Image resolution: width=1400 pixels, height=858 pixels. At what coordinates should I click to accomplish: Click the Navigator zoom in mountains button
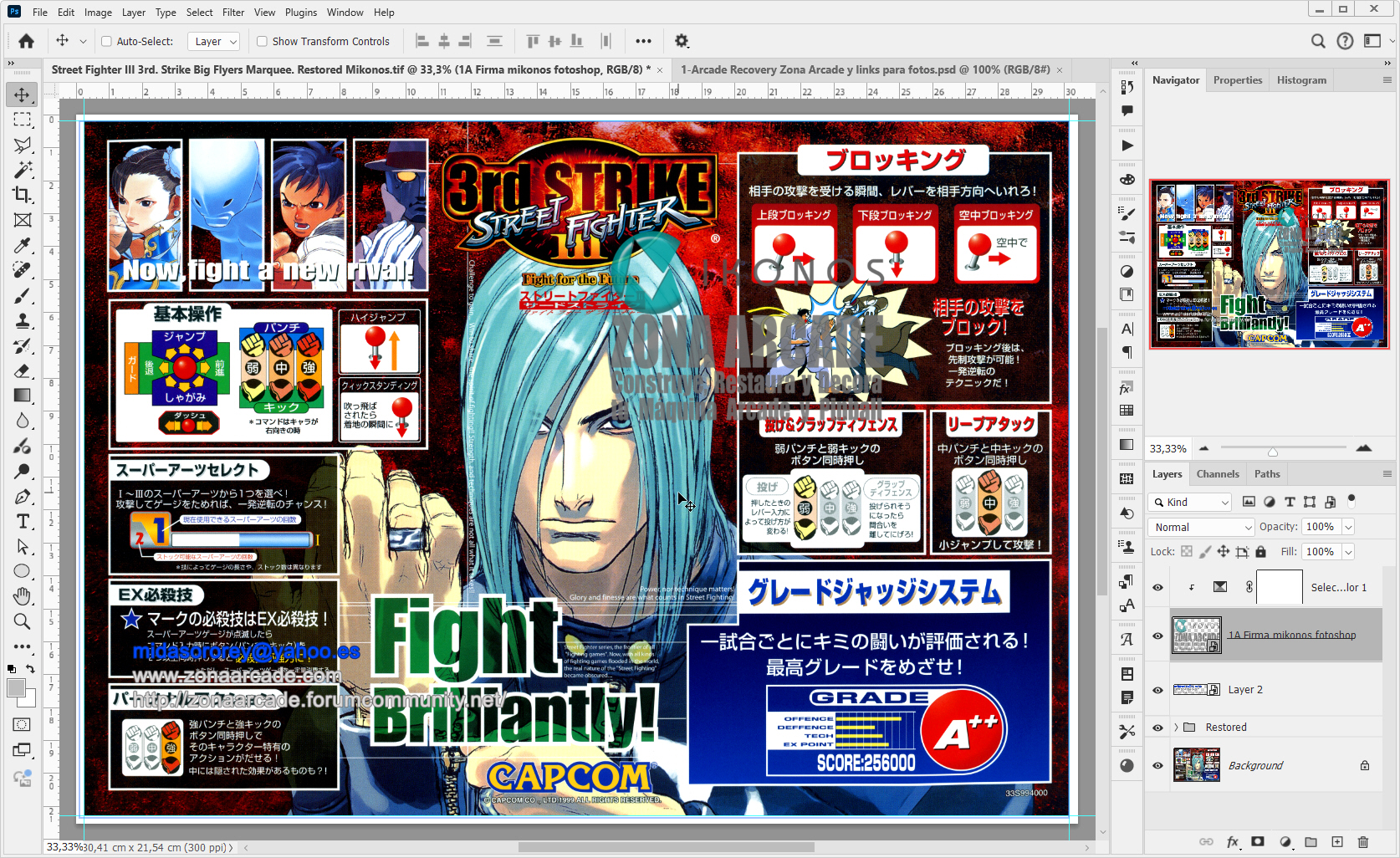tap(1364, 449)
